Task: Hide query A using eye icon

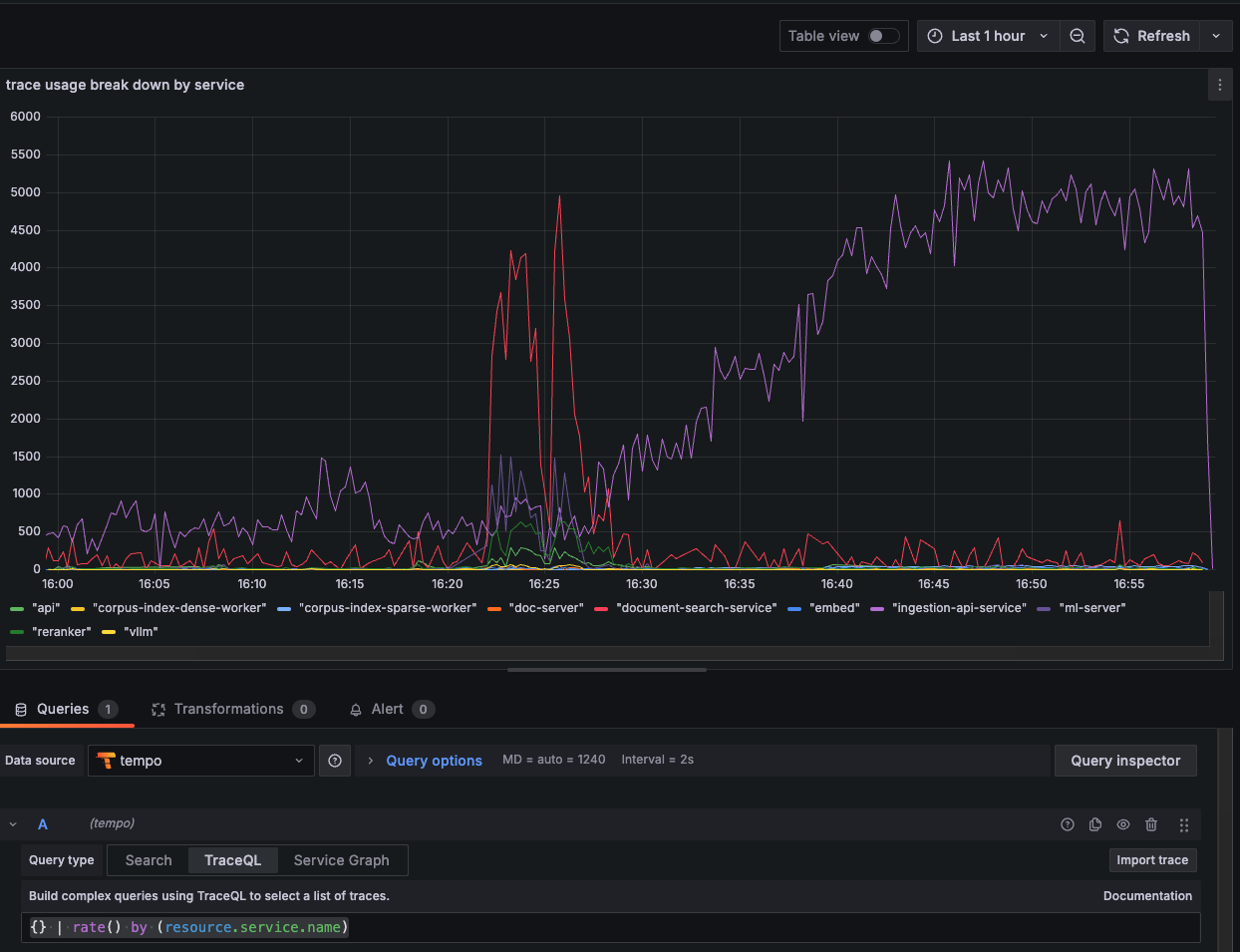Action: tap(1123, 824)
